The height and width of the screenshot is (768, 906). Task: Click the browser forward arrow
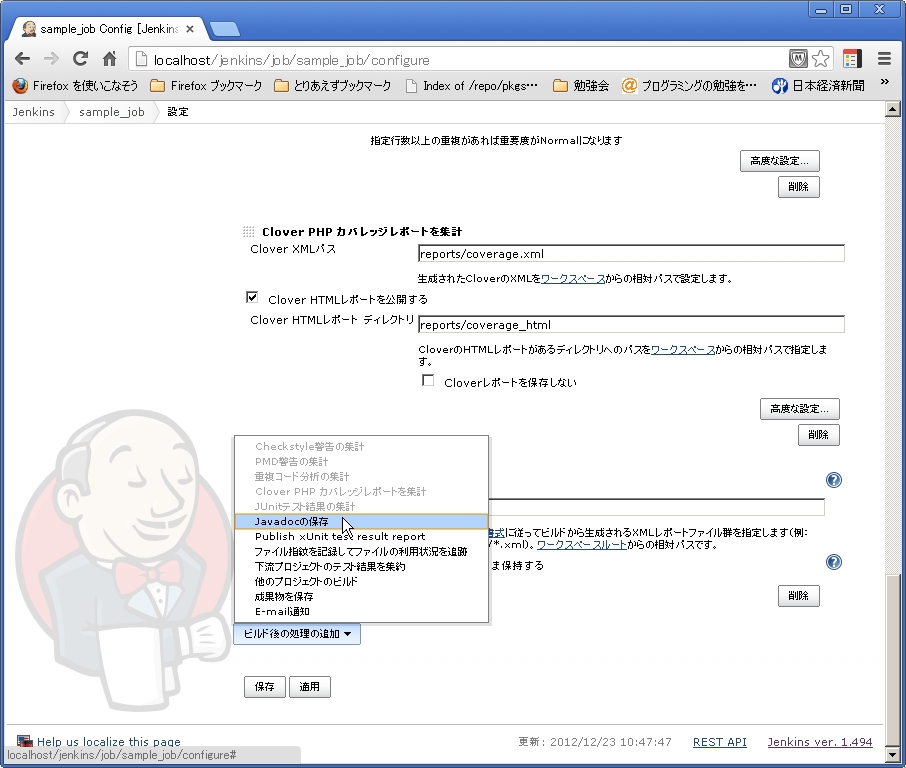[51, 59]
